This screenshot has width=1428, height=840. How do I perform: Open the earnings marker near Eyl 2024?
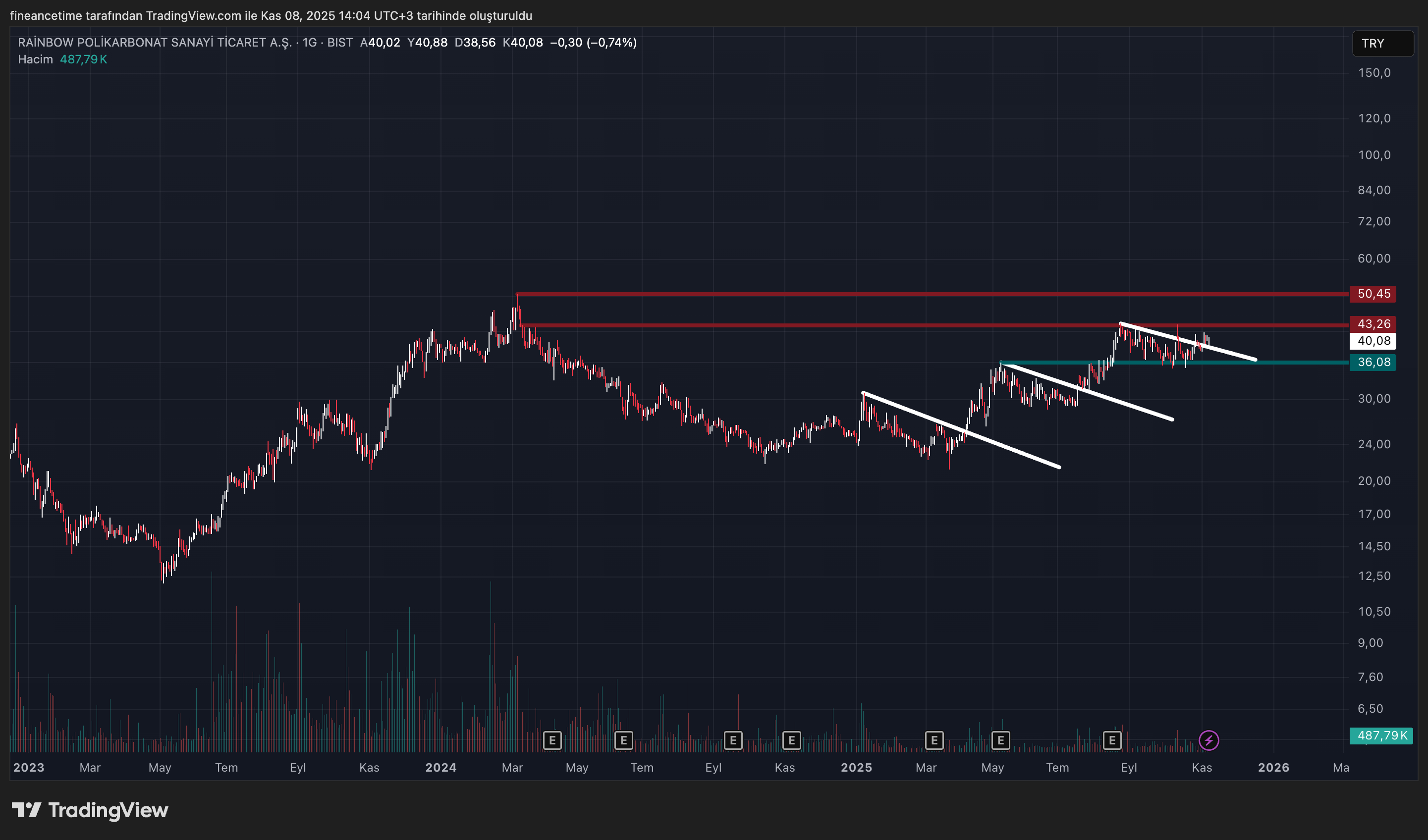point(733,740)
